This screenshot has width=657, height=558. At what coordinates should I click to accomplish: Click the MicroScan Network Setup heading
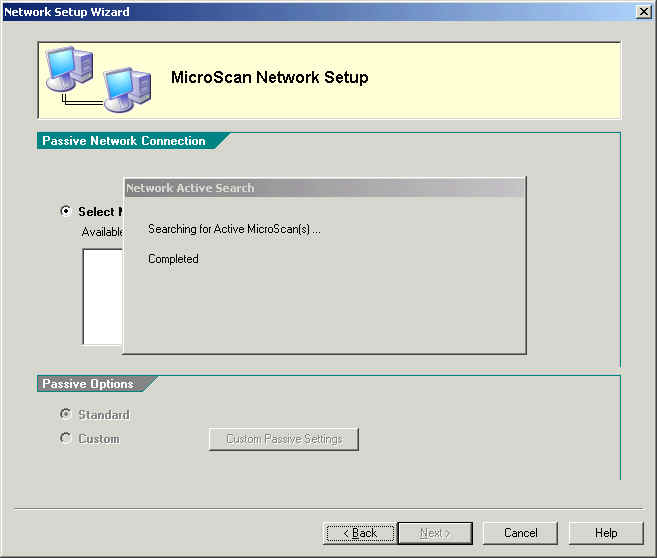click(x=269, y=78)
